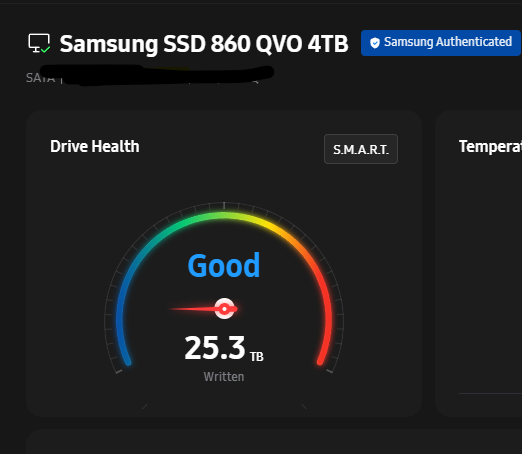Click the monitor icon with green checkmark
Viewport: 522px width, 454px height.
(39, 43)
